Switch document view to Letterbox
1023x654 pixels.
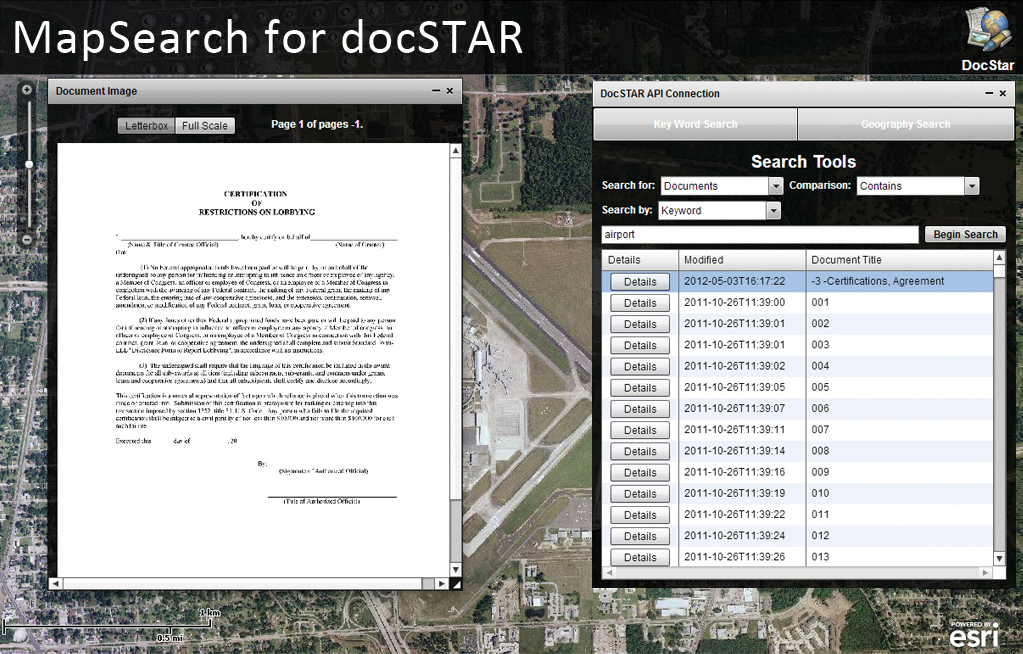147,126
